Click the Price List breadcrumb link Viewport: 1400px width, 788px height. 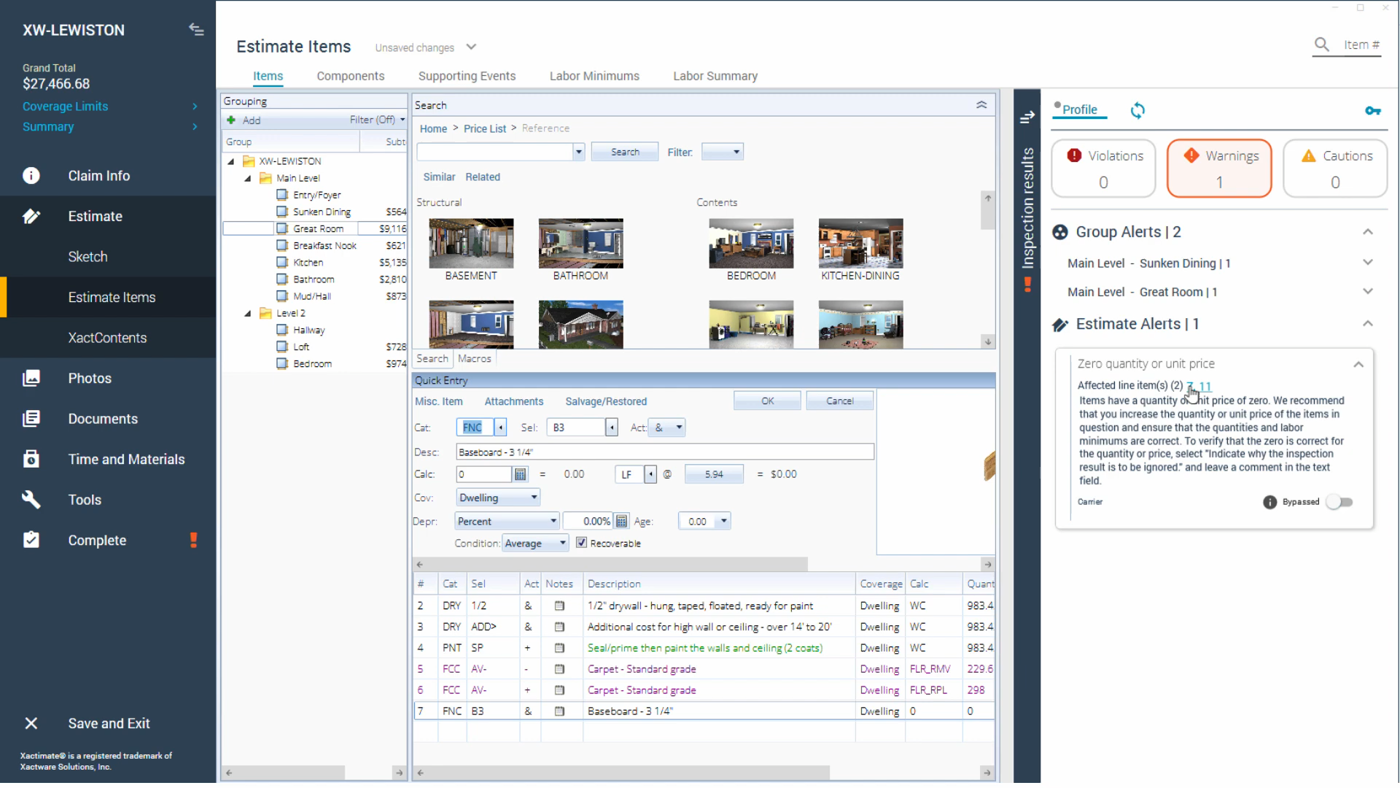485,128
